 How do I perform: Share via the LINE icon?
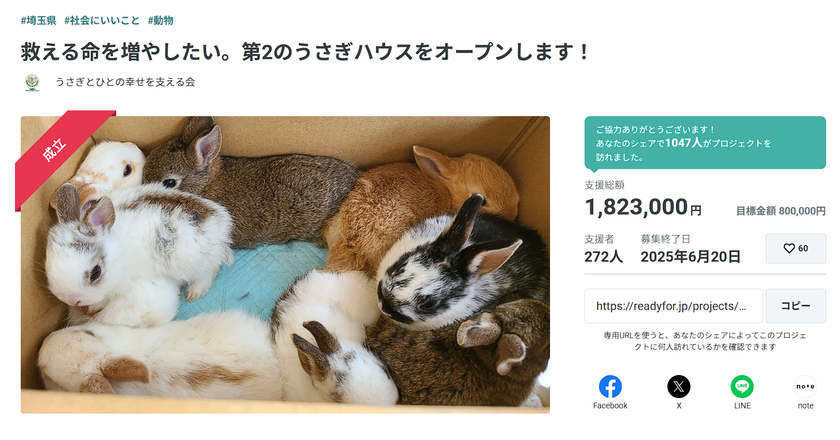[742, 387]
